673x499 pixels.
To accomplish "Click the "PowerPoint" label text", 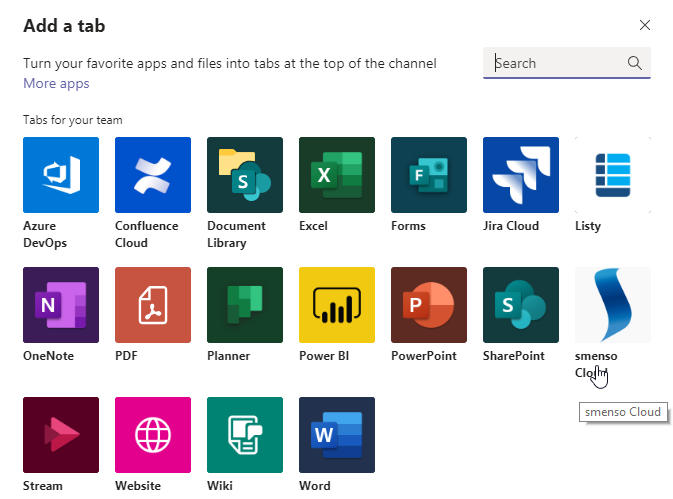I will tap(424, 356).
